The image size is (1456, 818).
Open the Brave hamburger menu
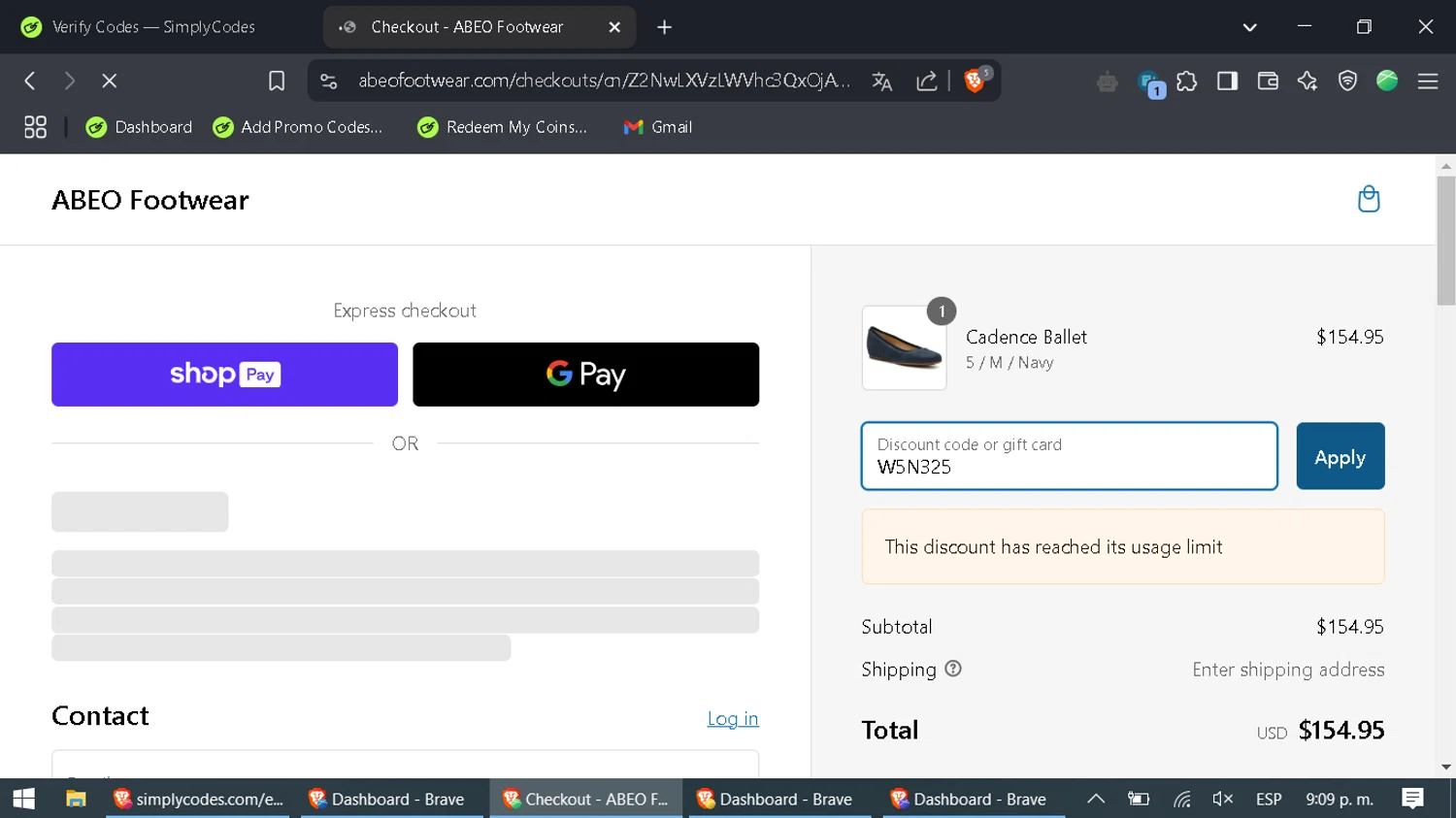(1428, 82)
